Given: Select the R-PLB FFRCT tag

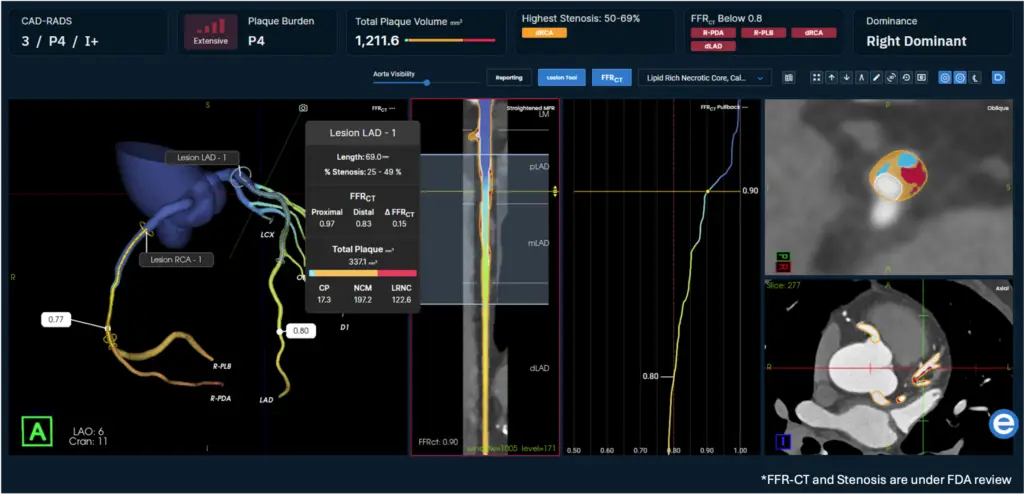Looking at the screenshot, I should pyautogui.click(x=763, y=32).
